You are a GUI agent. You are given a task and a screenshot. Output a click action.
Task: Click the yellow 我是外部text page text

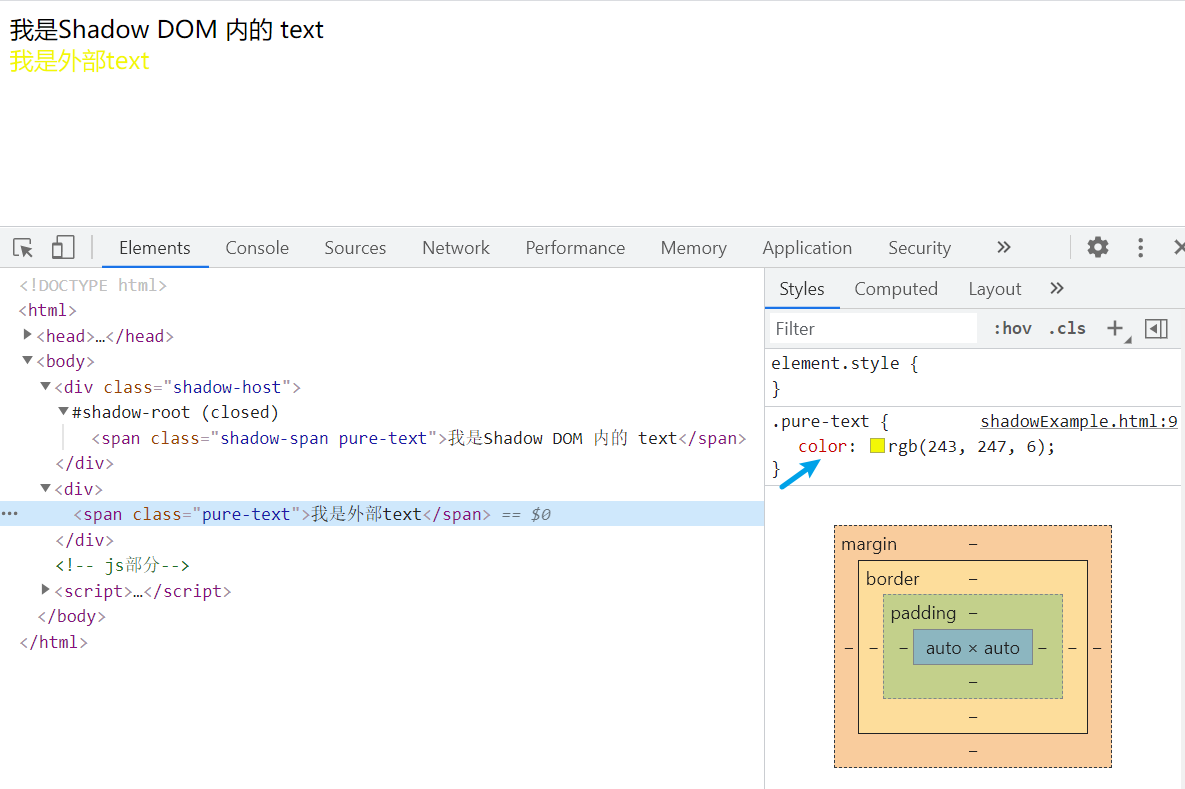[79, 60]
